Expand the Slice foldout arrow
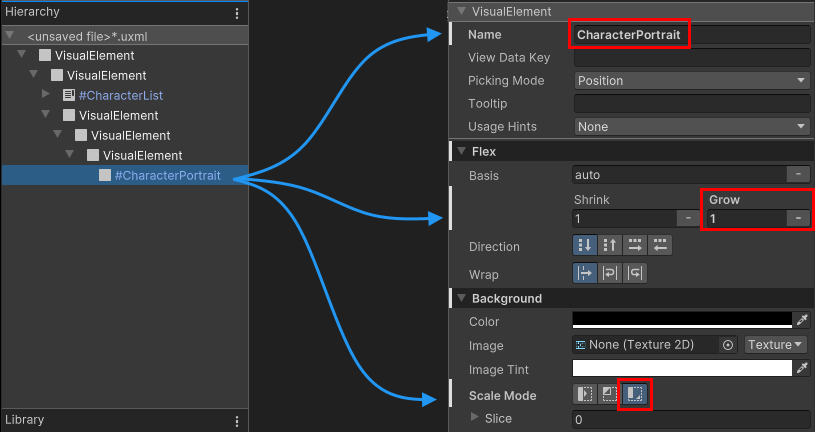This screenshot has height=432, width=815. tap(475, 417)
